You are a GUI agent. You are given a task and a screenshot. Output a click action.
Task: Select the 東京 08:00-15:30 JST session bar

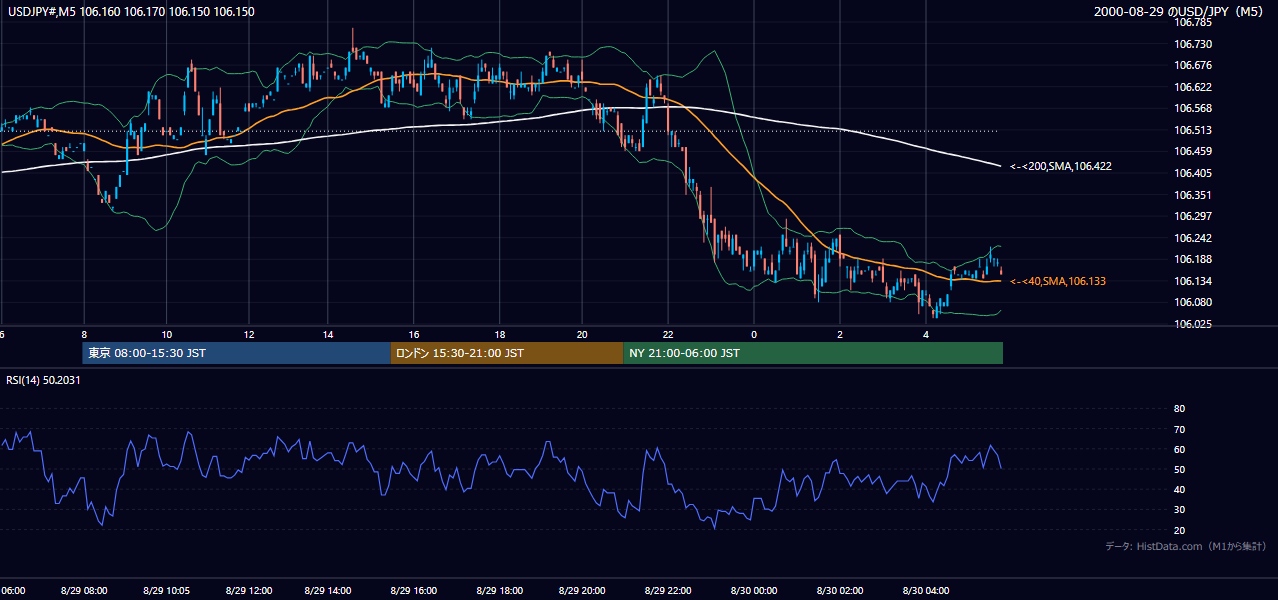236,353
